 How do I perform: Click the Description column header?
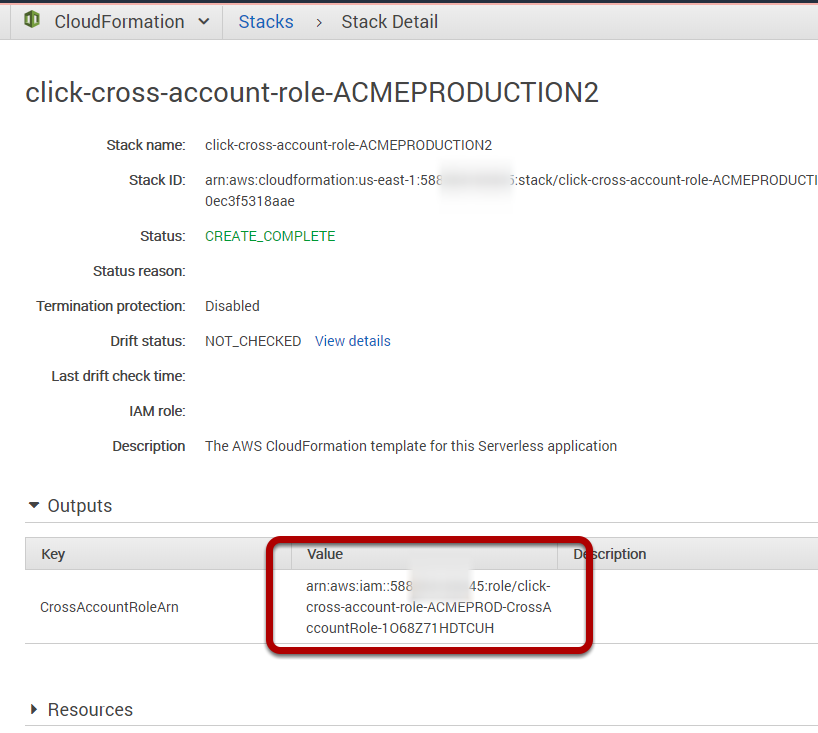[688, 554]
